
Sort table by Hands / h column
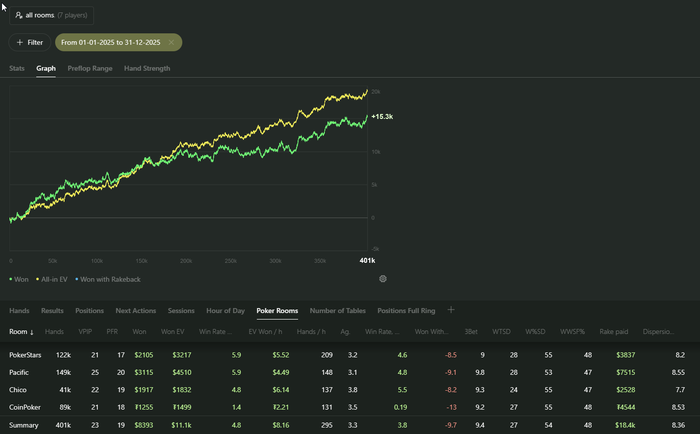coord(311,331)
